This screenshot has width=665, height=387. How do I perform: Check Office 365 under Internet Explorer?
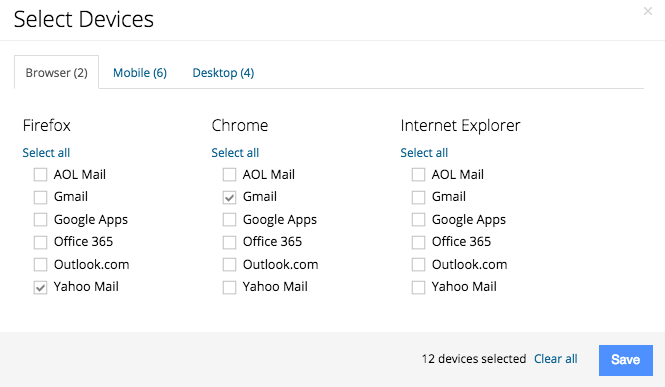click(x=418, y=242)
